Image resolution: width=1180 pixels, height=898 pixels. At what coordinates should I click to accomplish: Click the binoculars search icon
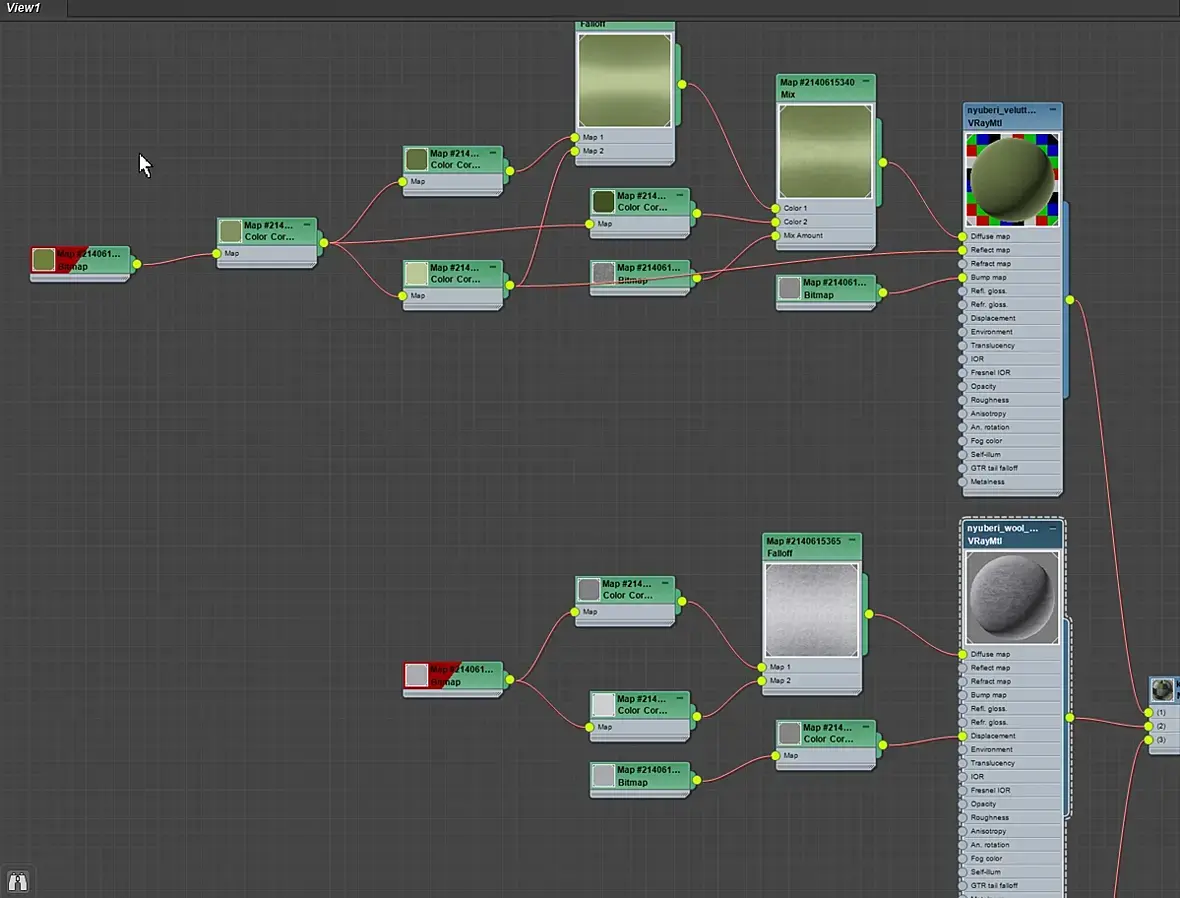[x=17, y=881]
